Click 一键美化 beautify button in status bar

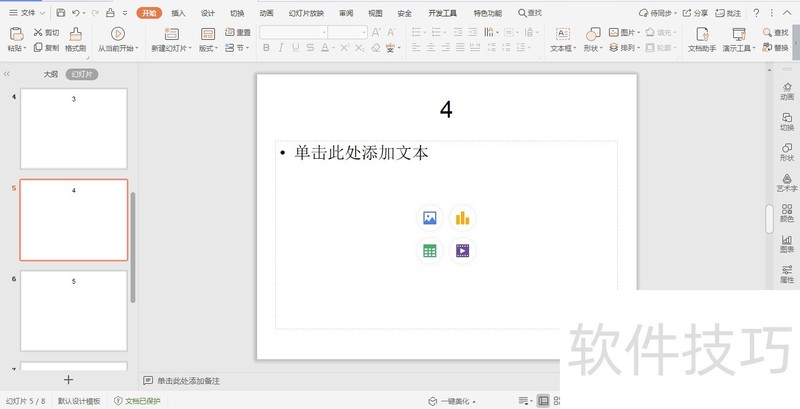click(x=452, y=401)
